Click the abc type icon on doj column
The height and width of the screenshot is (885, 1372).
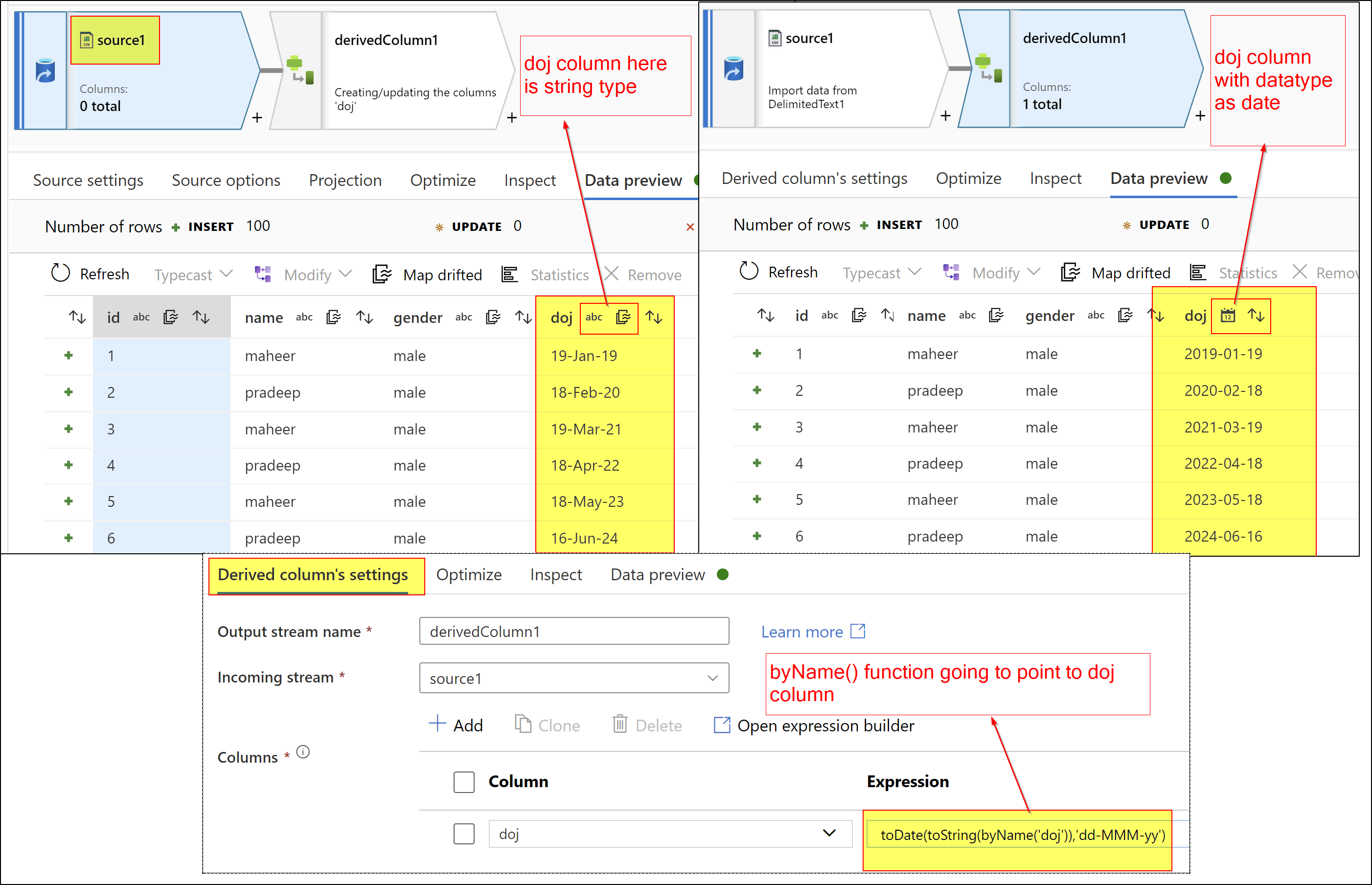tap(594, 317)
